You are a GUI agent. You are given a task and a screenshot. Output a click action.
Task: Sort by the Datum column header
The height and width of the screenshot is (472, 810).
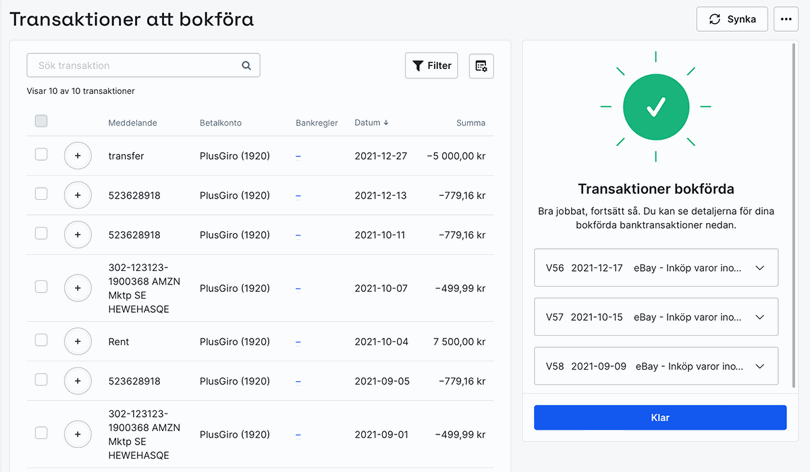[370, 123]
